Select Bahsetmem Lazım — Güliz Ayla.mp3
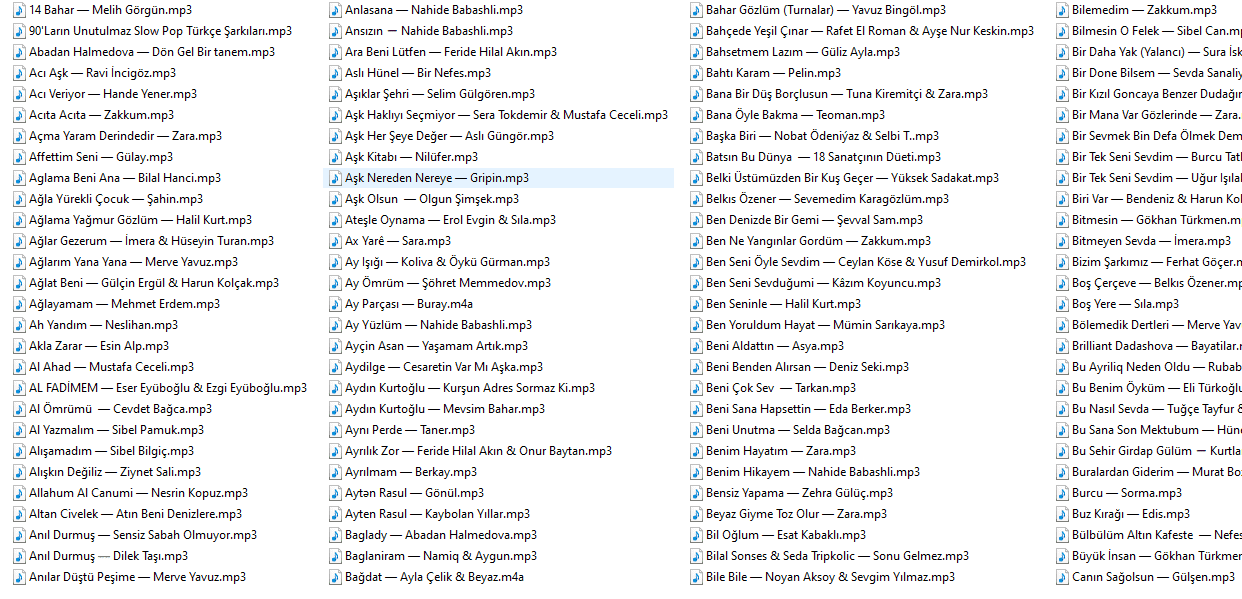Screen dimensions: 1242x599 point(803,52)
